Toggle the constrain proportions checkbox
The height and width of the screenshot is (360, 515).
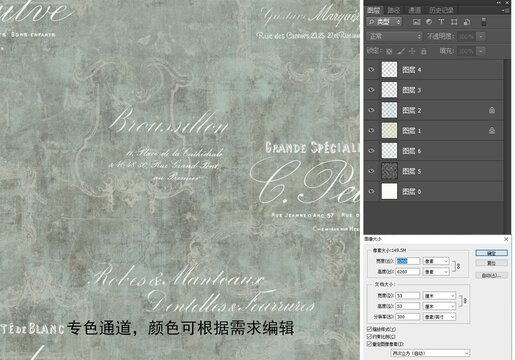[x=369, y=337]
